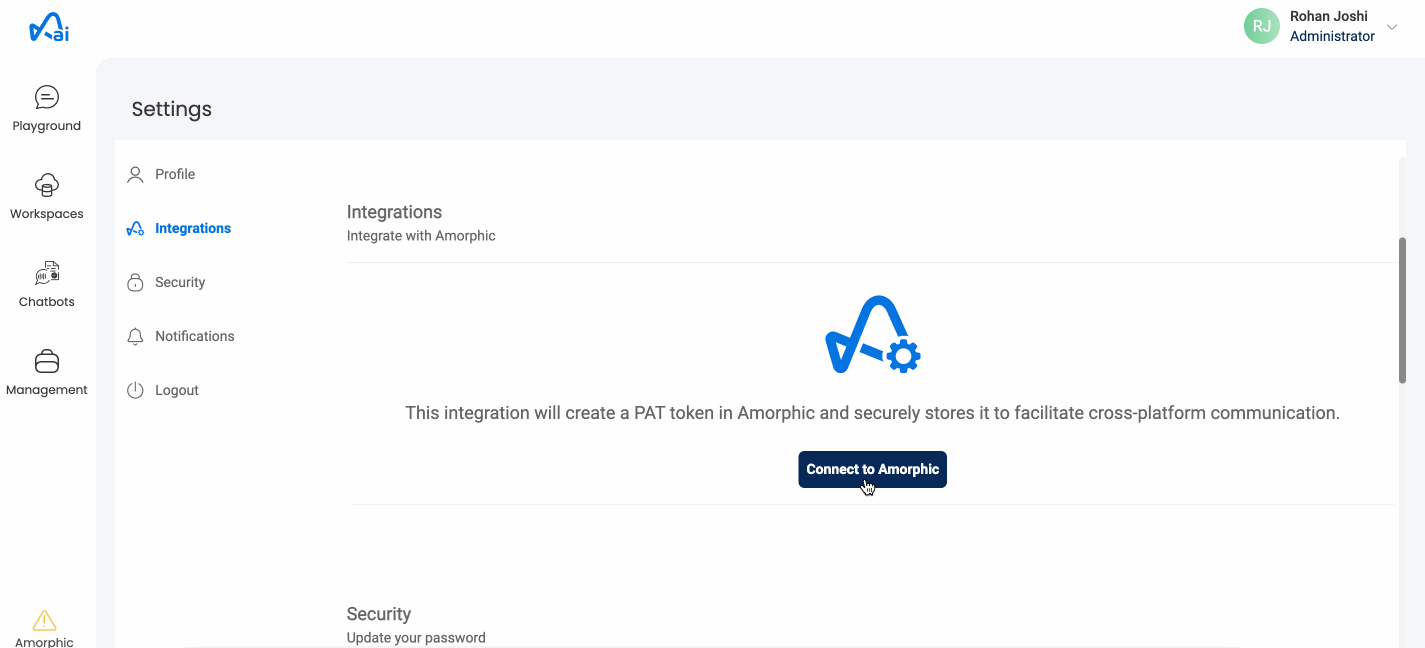Click the Amorphic integration gear logo
The width and height of the screenshot is (1425, 648).
(x=872, y=335)
